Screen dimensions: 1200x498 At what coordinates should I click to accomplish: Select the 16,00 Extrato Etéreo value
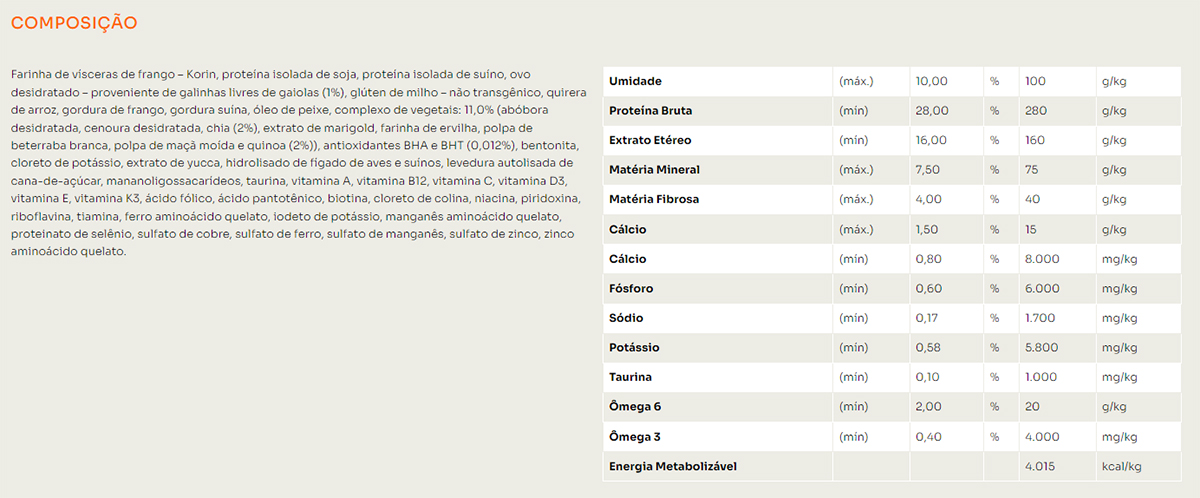coord(931,140)
